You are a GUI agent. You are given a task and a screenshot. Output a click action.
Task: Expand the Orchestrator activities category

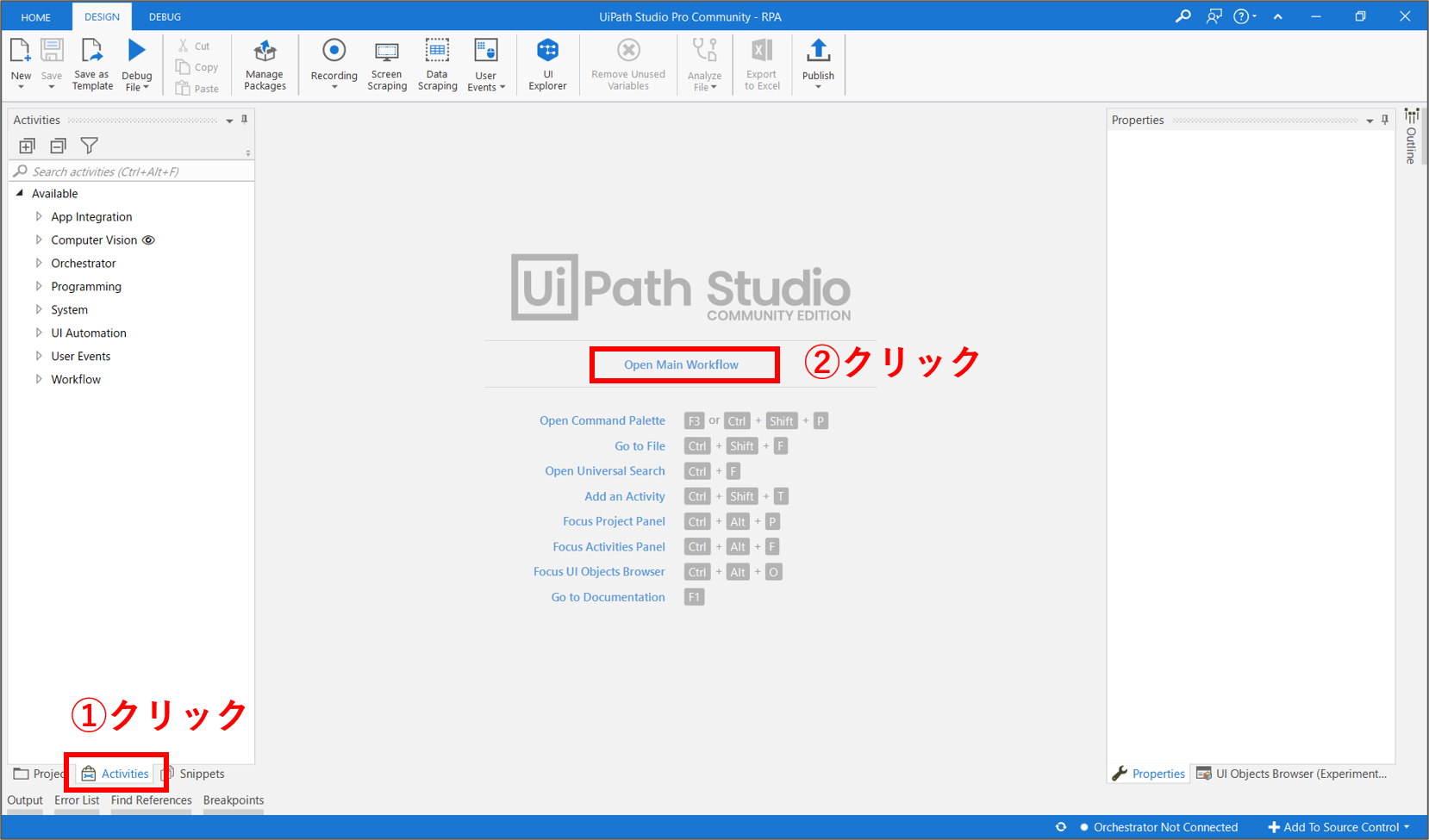(x=39, y=263)
